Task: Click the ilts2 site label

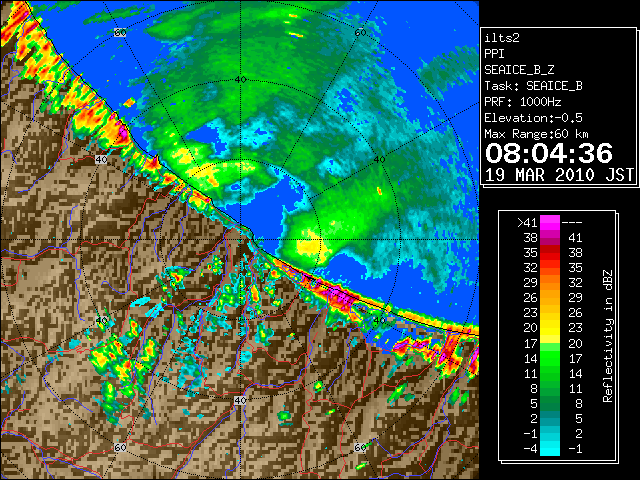Action: (502, 38)
